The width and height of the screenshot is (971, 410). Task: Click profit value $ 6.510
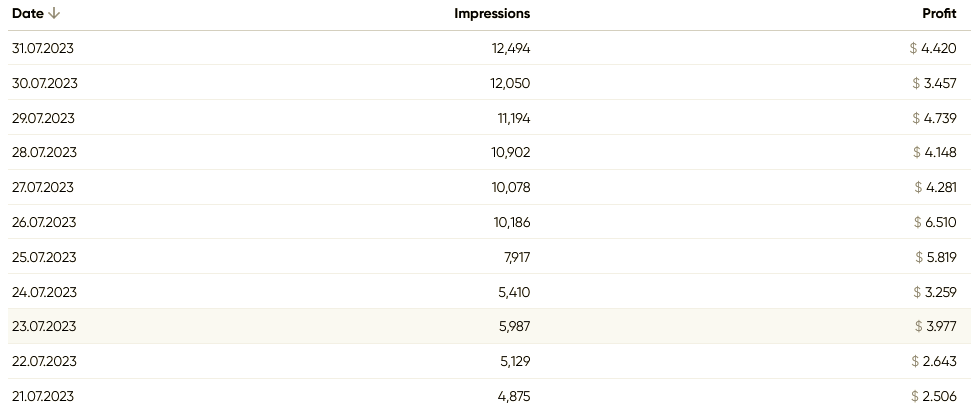pyautogui.click(x=935, y=222)
